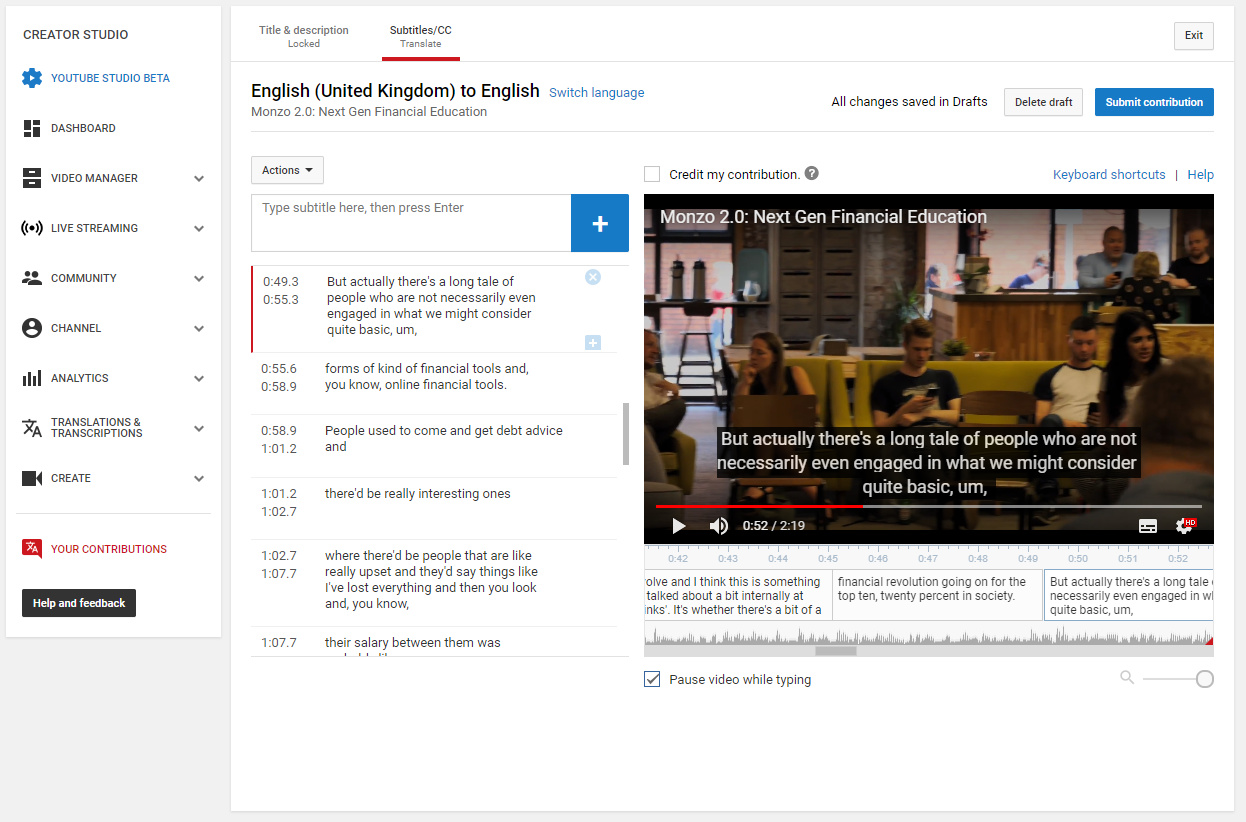Mute the video with the speaker icon

click(718, 526)
